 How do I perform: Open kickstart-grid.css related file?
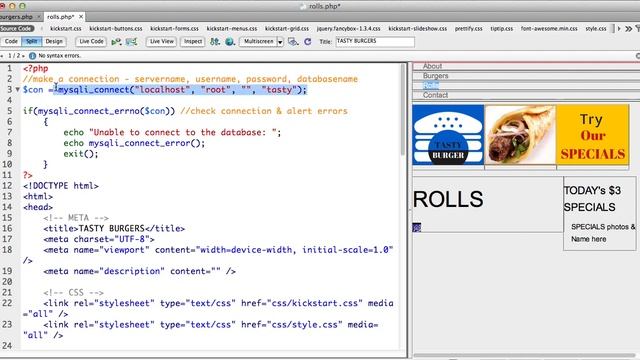[x=287, y=29]
